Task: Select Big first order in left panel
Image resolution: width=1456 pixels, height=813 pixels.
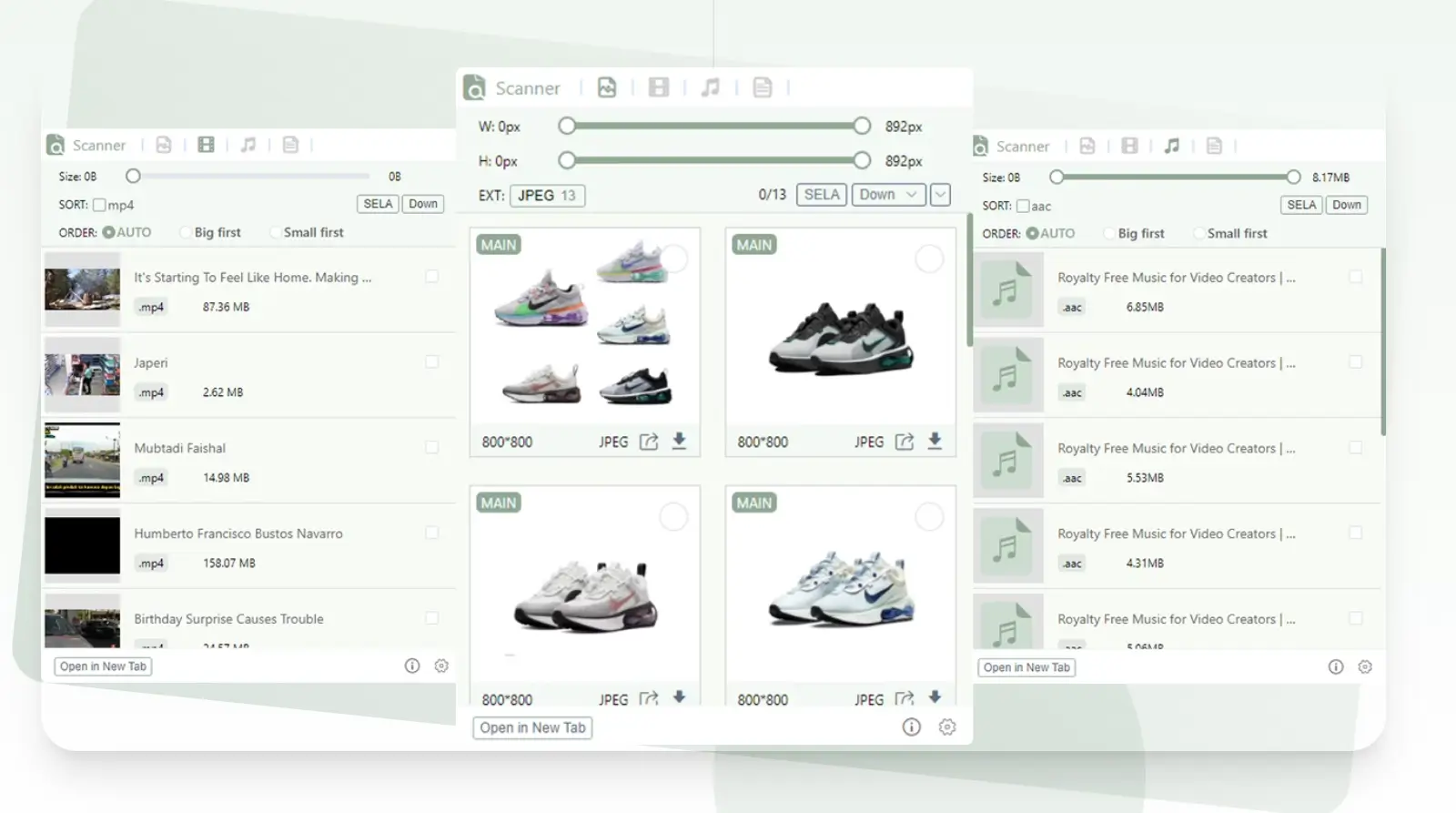Action: point(186,232)
